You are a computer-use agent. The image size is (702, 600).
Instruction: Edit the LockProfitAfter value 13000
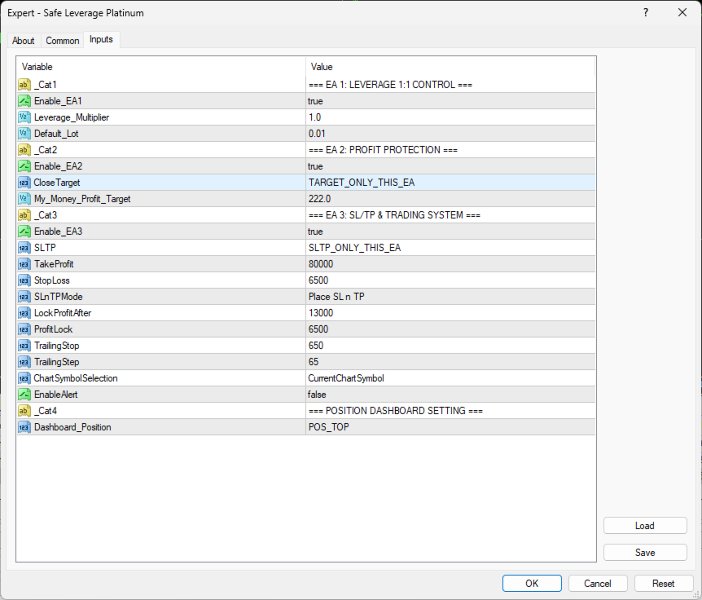tap(450, 313)
